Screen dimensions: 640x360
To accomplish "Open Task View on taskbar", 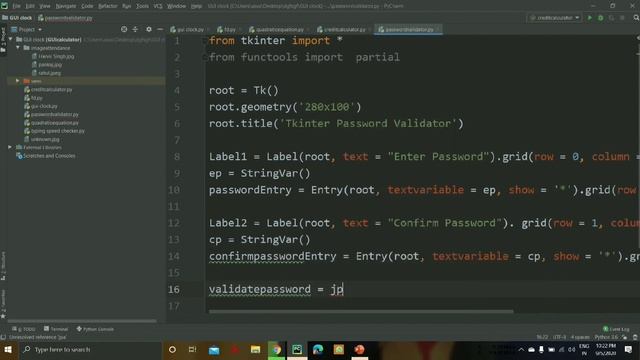I will click(193, 350).
